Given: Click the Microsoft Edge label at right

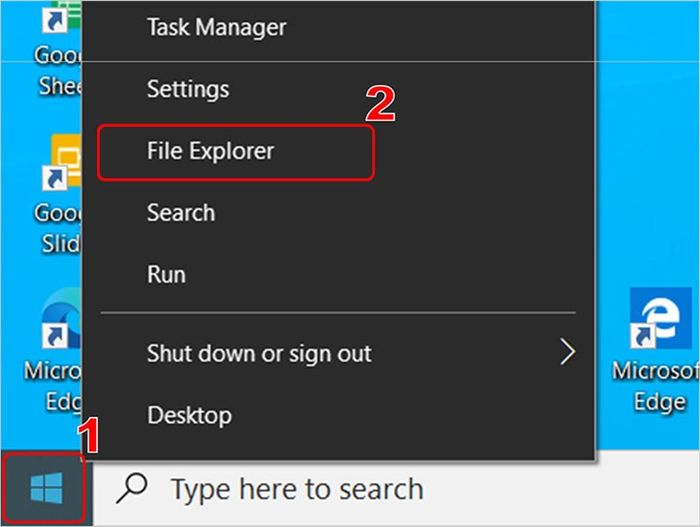Looking at the screenshot, I should 658,387.
